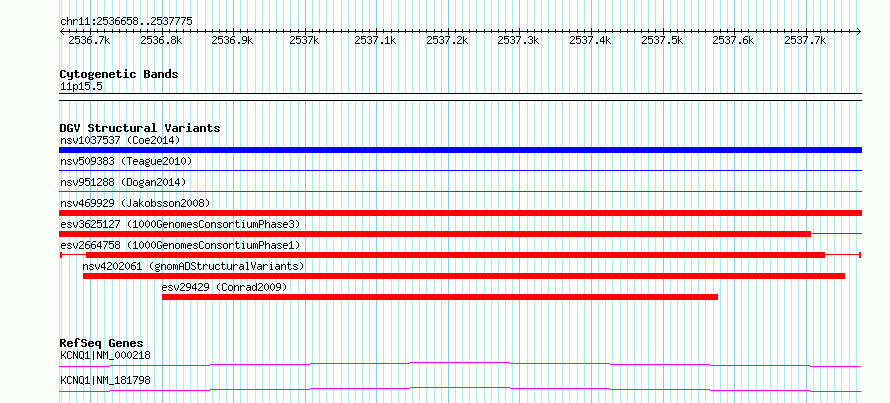Click the RefSeq Genes track heading
Viewport: 890px width, 403px height.
click(102, 343)
